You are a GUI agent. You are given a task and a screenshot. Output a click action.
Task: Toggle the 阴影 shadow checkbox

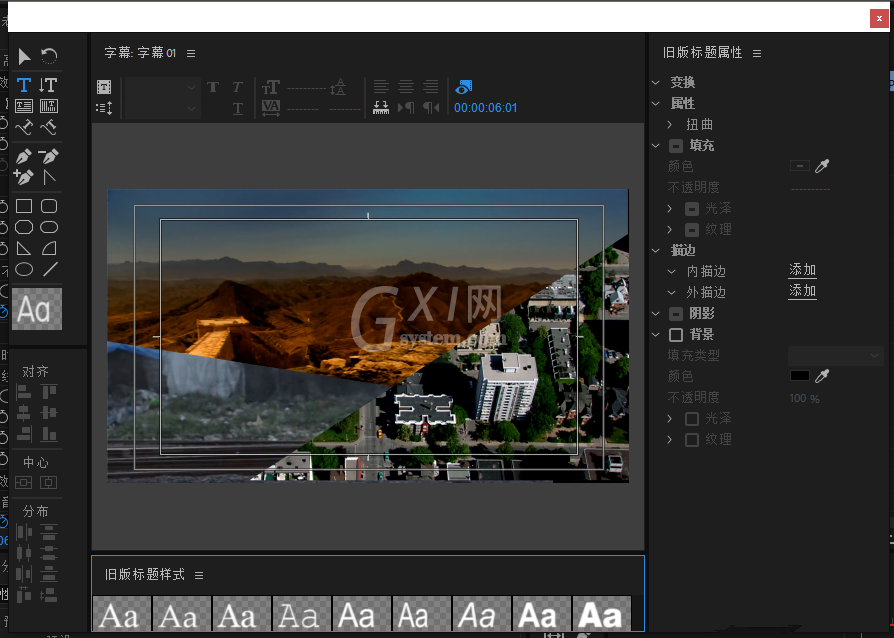(676, 314)
